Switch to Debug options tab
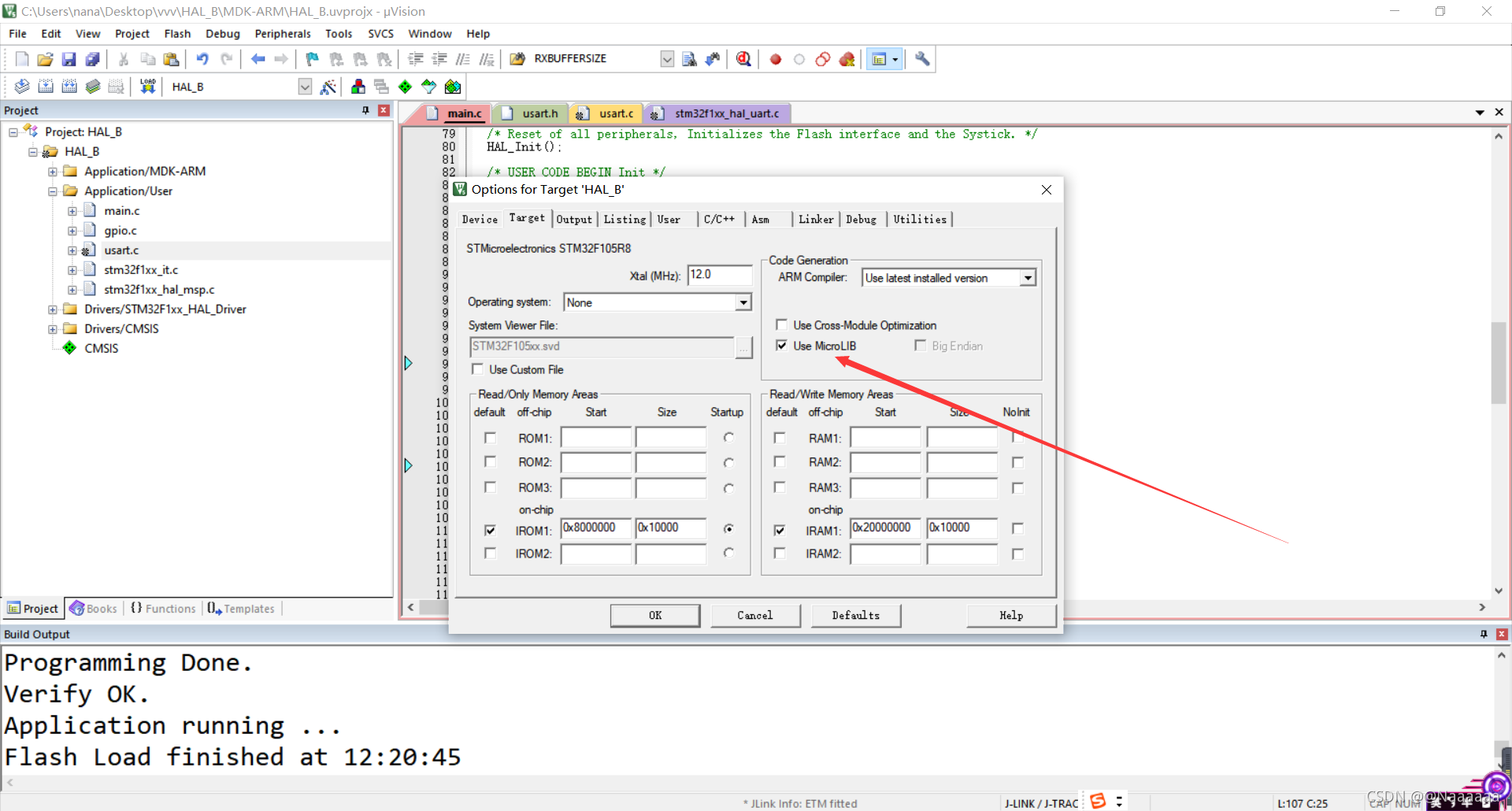The height and width of the screenshot is (811, 1512). click(x=862, y=220)
